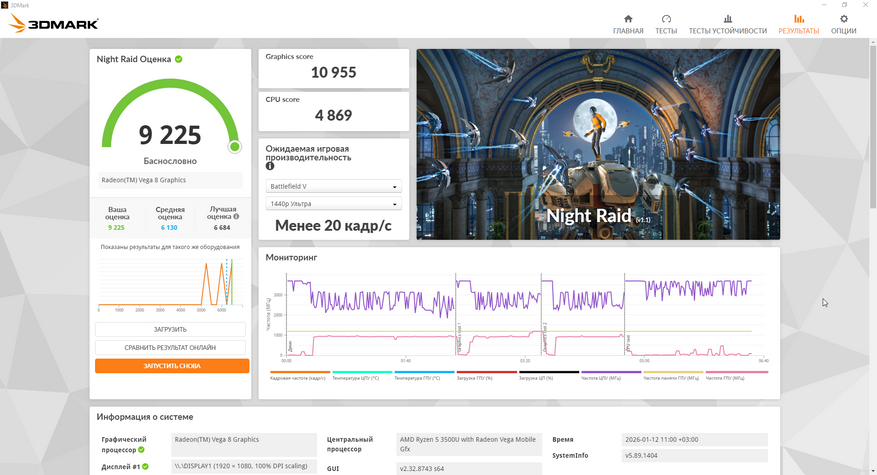
Task: Click the score distribution chart for similar hardware
Action: [x=170, y=284]
